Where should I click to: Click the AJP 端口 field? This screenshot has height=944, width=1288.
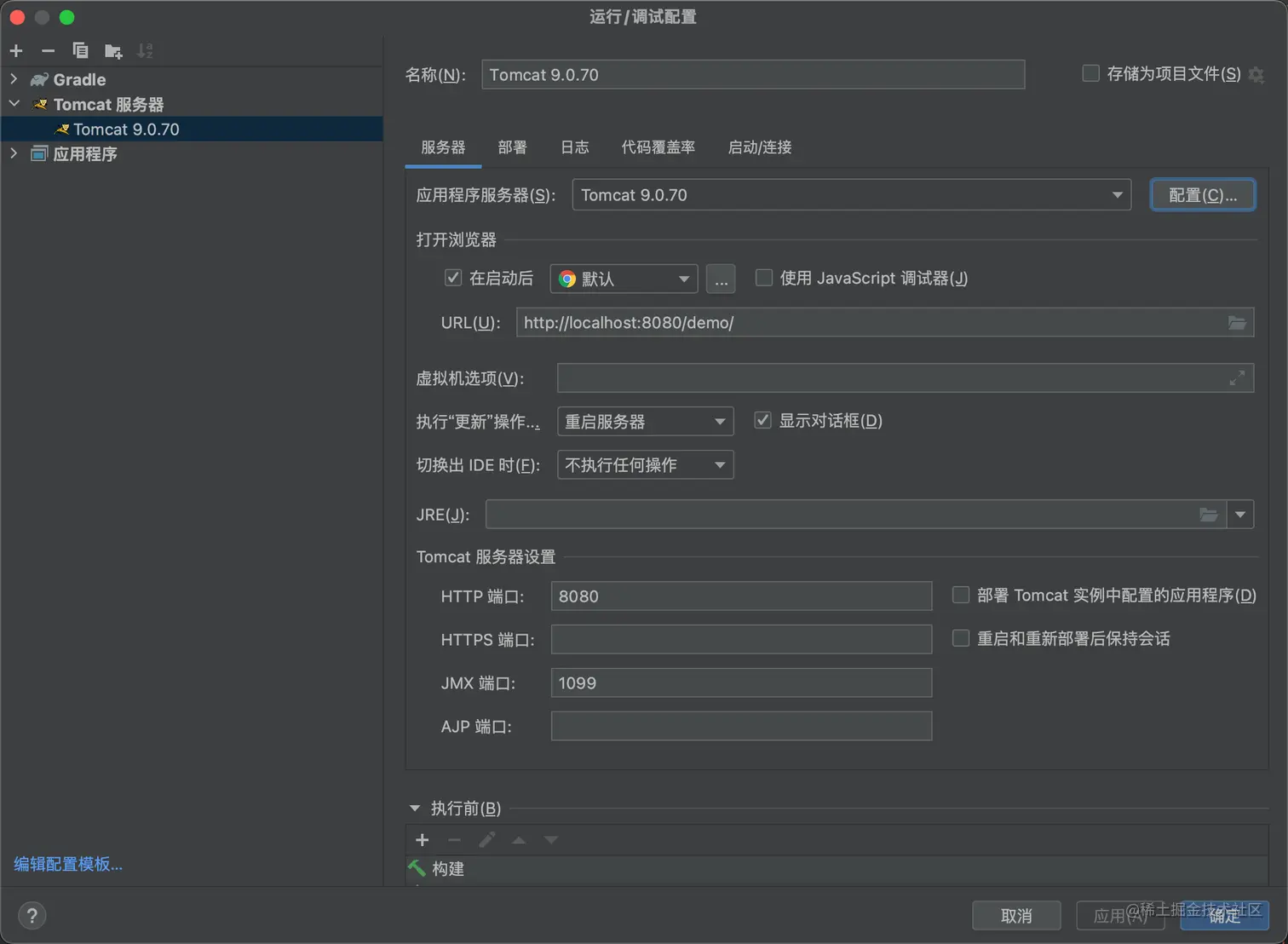(x=741, y=727)
